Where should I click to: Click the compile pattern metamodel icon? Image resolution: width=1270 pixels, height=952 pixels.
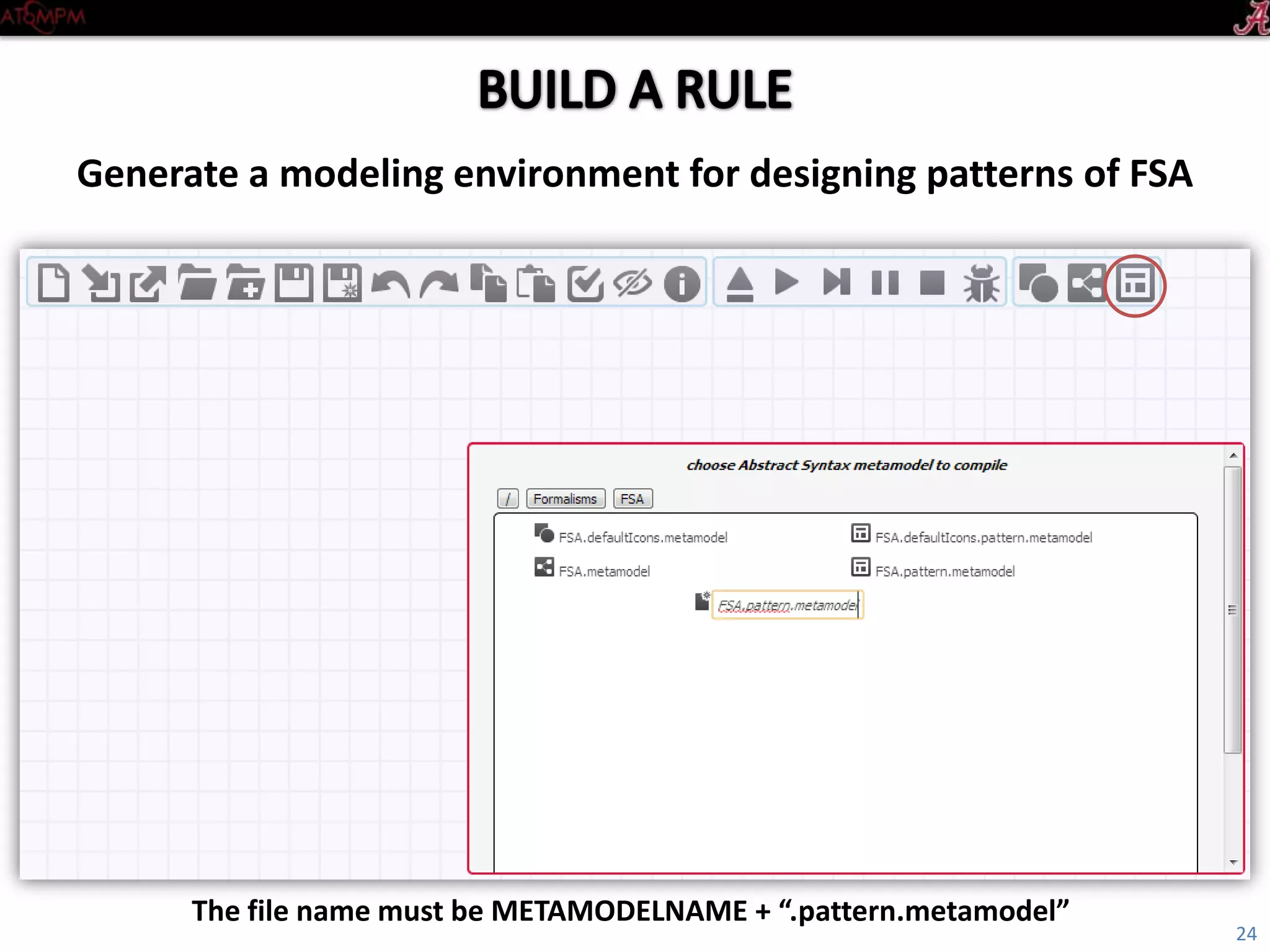tap(1135, 284)
